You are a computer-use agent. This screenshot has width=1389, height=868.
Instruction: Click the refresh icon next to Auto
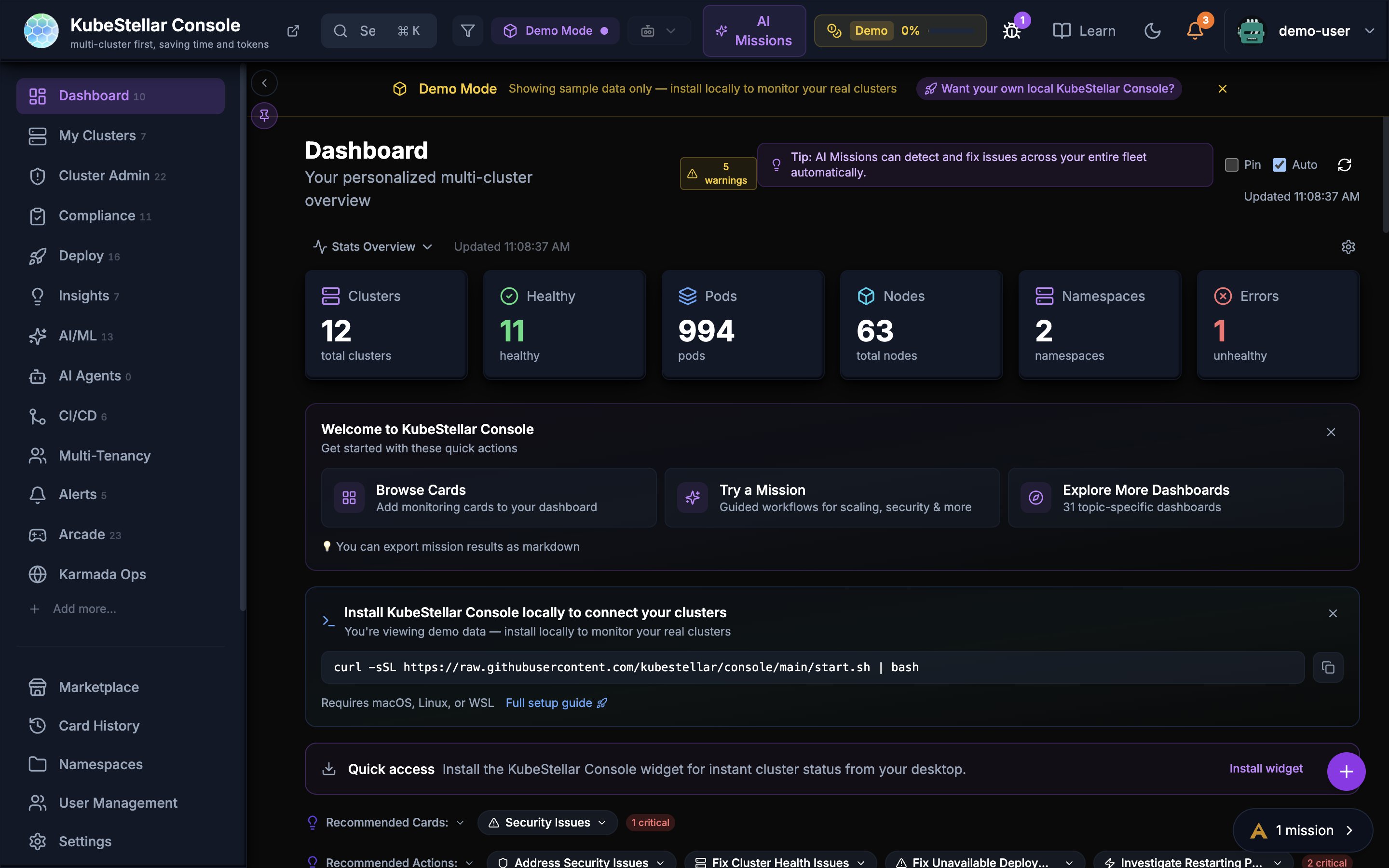[1344, 165]
